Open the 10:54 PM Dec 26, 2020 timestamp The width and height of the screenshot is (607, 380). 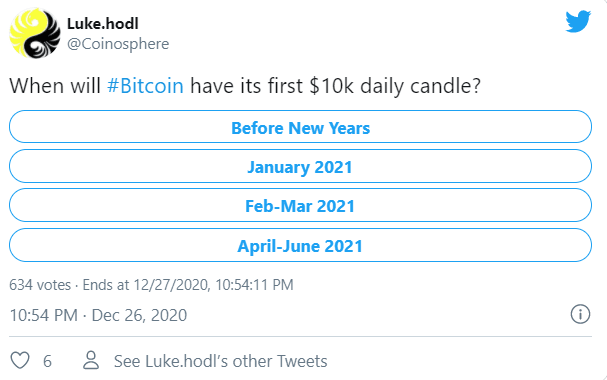click(98, 315)
